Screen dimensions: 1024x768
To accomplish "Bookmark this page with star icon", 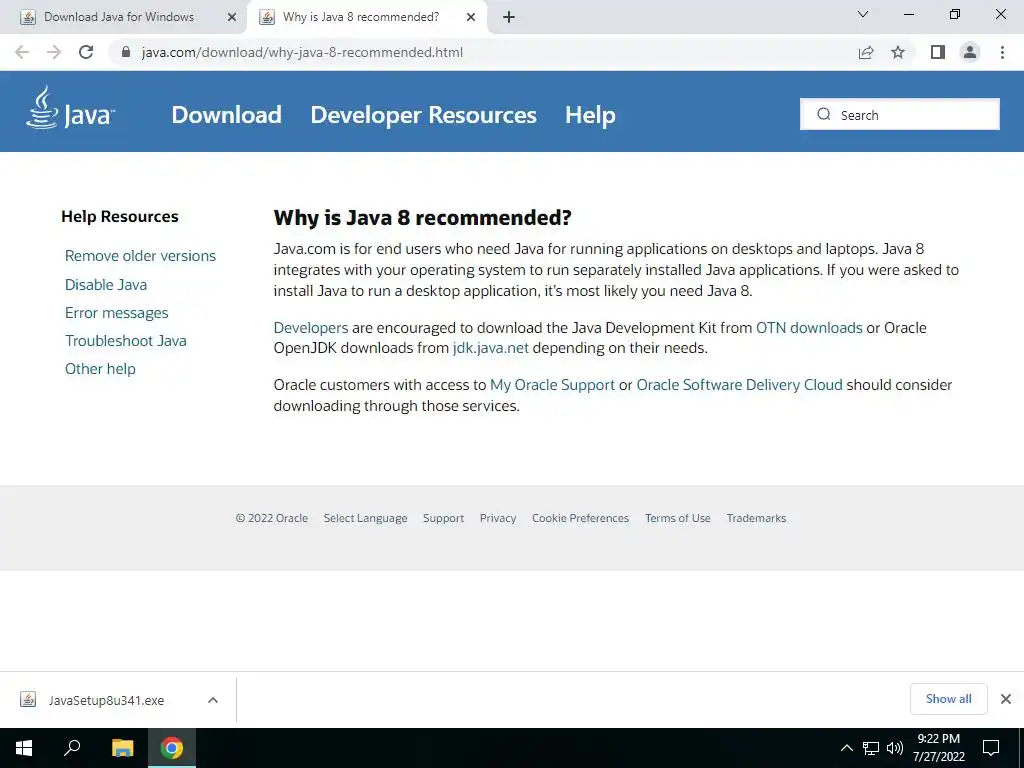I will pyautogui.click(x=898, y=52).
